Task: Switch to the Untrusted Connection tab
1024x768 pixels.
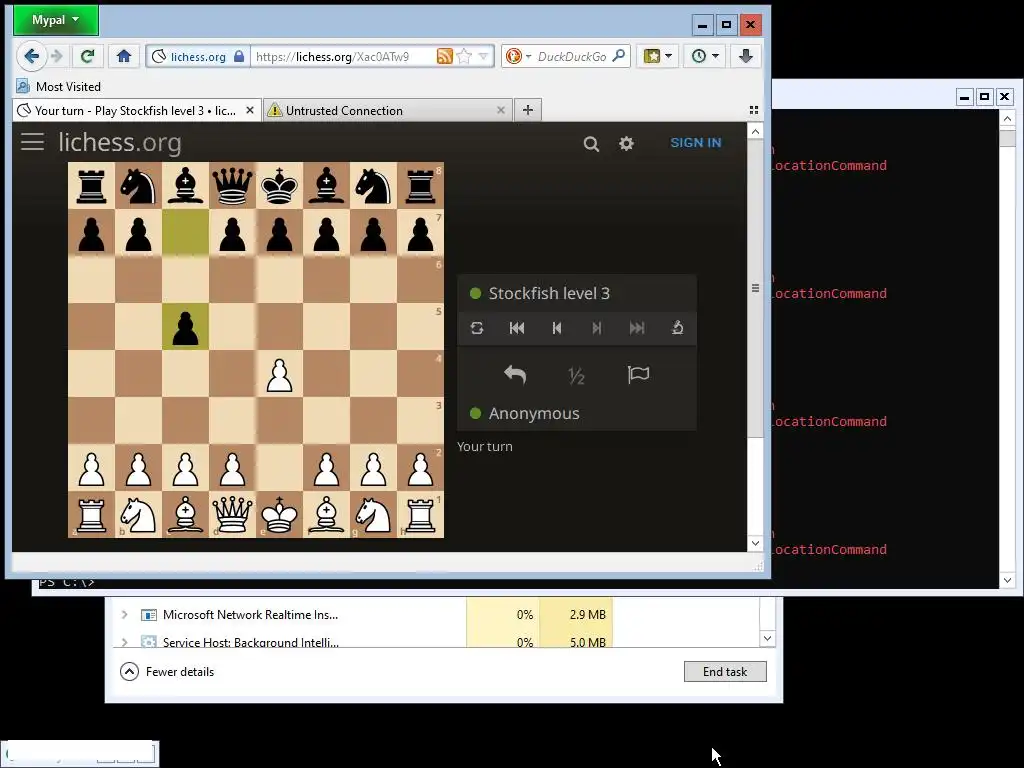Action: (387, 110)
